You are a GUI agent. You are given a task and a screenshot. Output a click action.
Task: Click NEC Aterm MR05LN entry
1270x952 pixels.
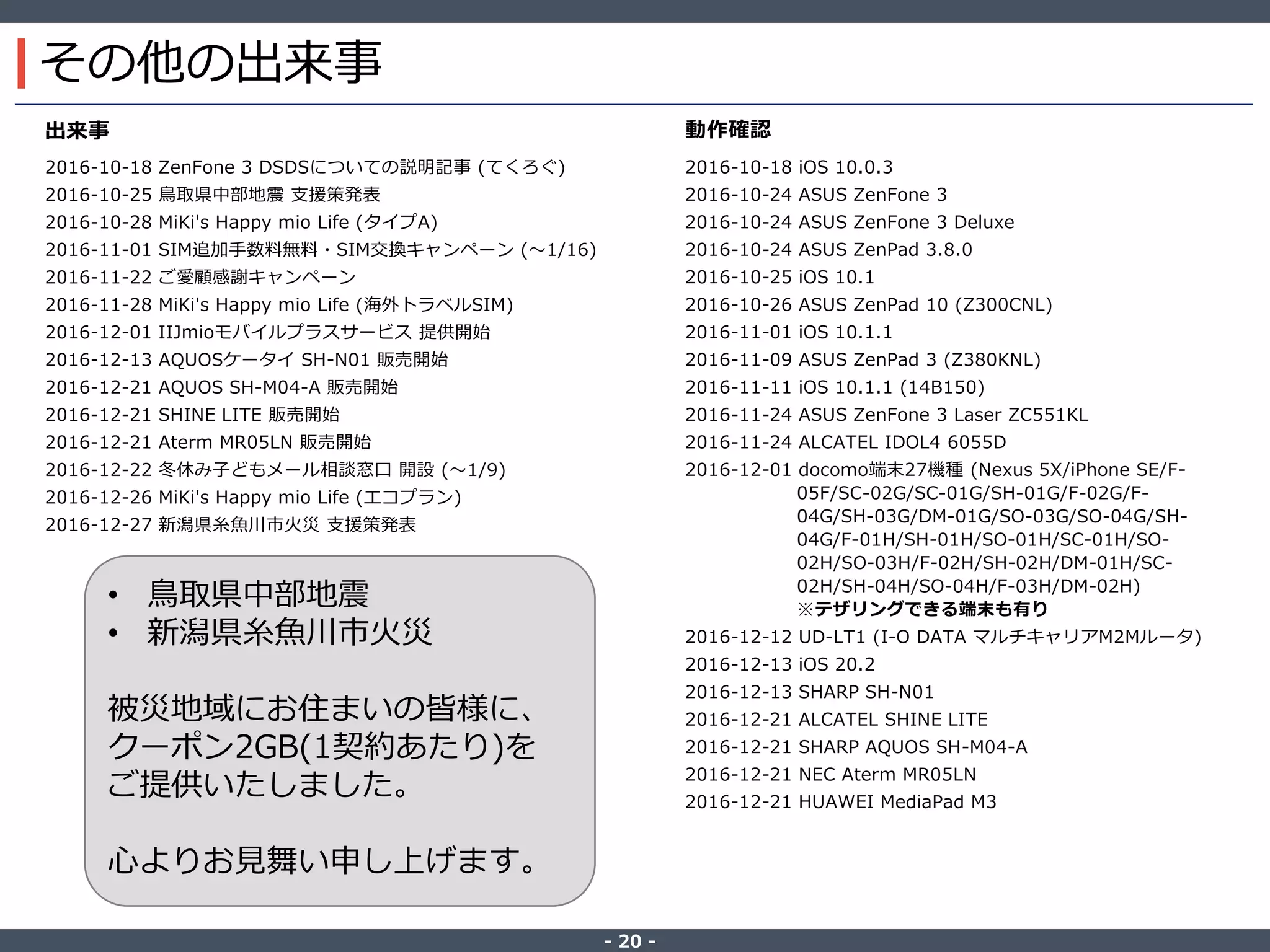point(831,774)
